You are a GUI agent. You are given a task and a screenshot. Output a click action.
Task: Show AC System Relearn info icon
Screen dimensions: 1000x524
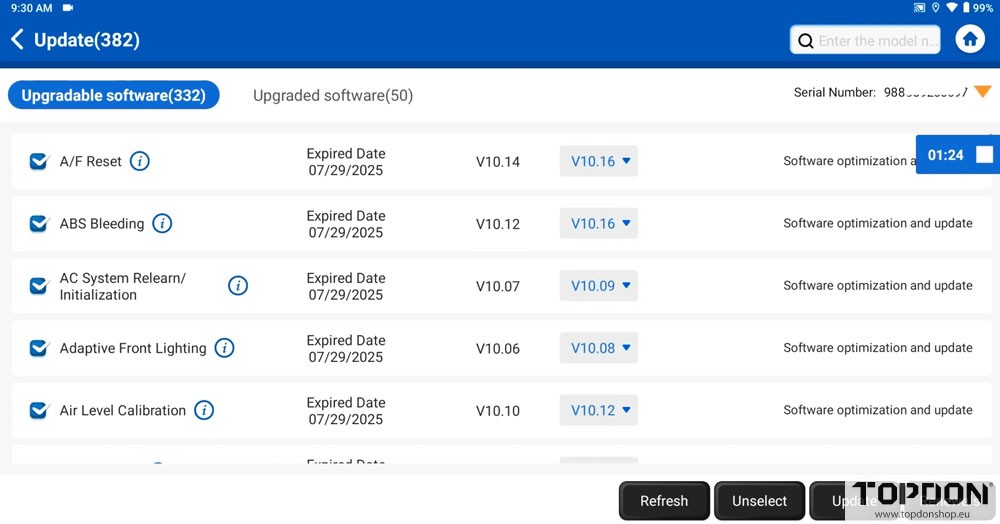pyautogui.click(x=238, y=286)
